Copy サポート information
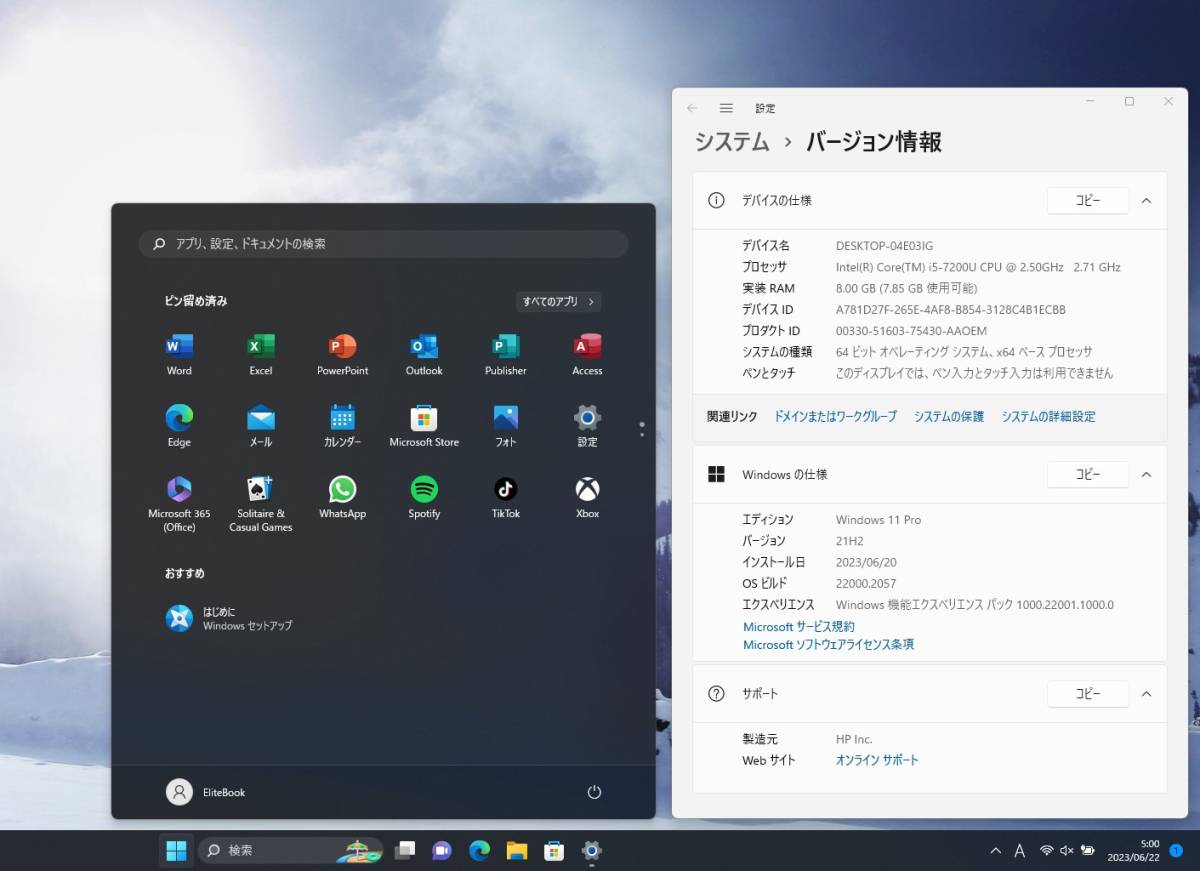Viewport: 1200px width, 871px height. [1088, 693]
